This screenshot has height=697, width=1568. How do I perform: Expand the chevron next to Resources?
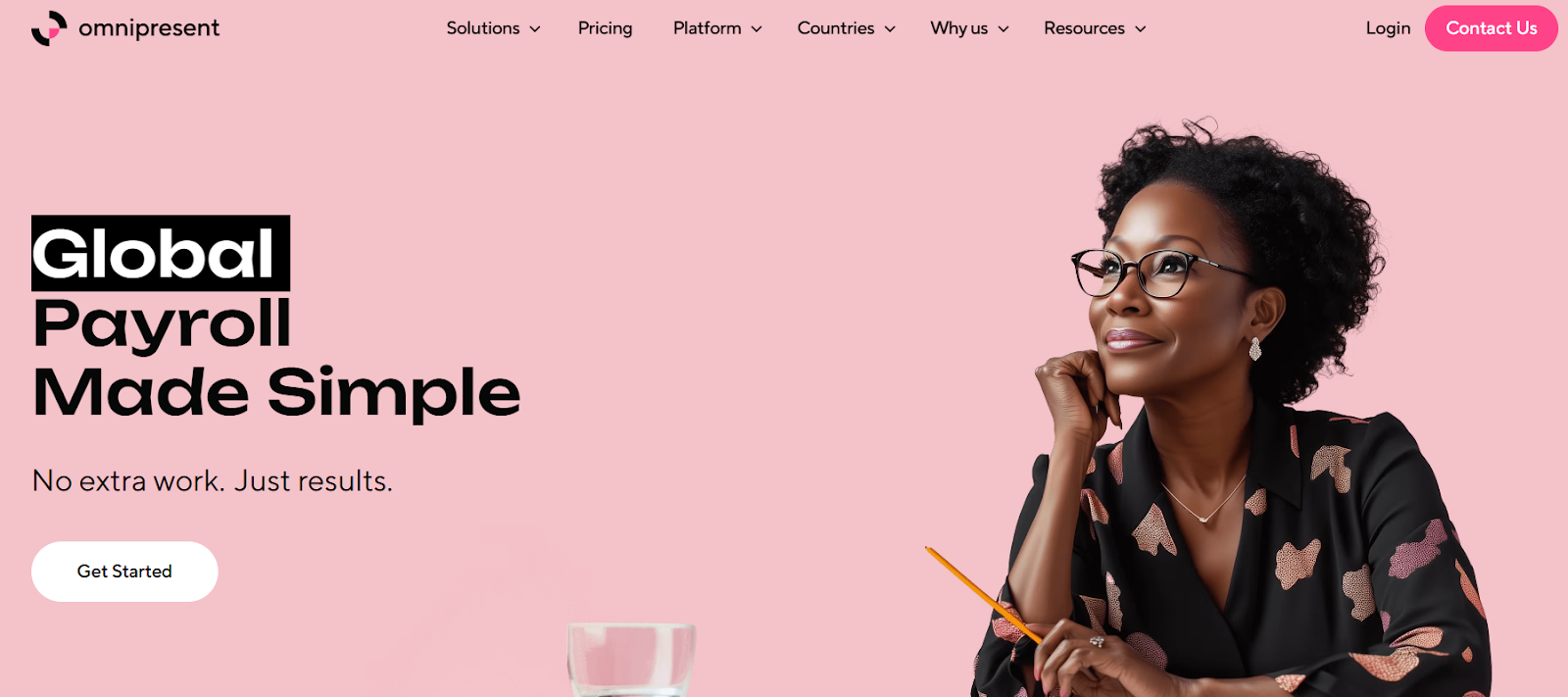point(1141,29)
